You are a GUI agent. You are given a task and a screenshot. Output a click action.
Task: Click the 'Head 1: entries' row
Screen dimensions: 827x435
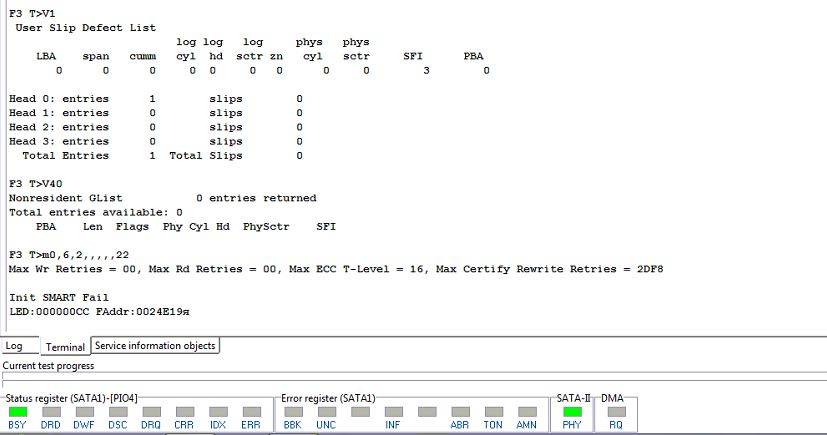click(x=156, y=113)
